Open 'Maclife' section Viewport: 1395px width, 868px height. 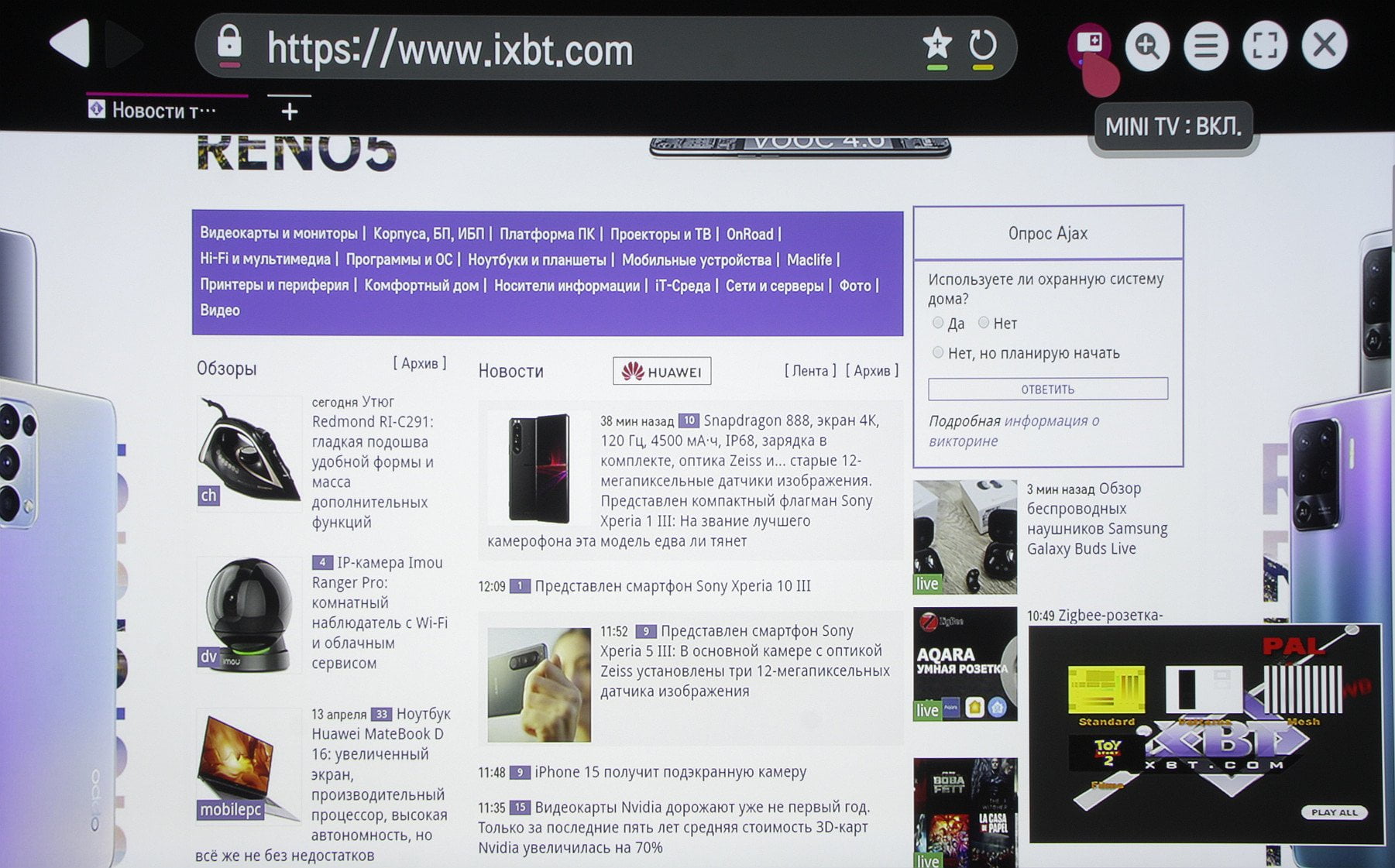coord(809,260)
